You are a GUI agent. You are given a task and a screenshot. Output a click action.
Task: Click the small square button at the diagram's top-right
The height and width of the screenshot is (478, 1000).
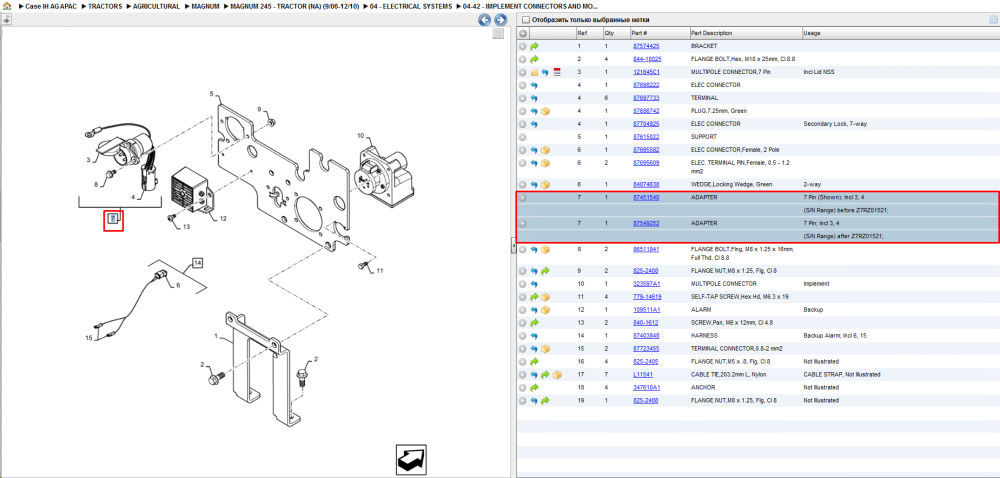coord(499,34)
